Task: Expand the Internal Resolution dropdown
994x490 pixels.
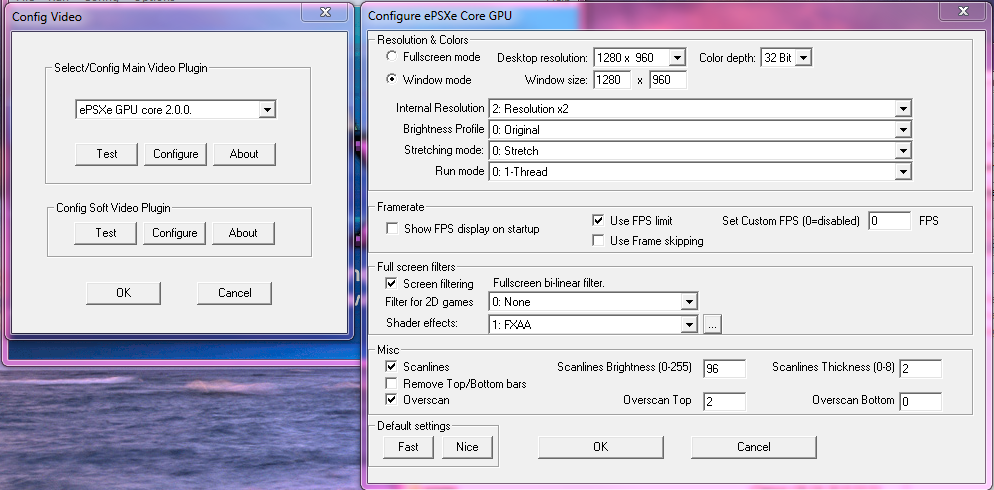Action: (903, 109)
